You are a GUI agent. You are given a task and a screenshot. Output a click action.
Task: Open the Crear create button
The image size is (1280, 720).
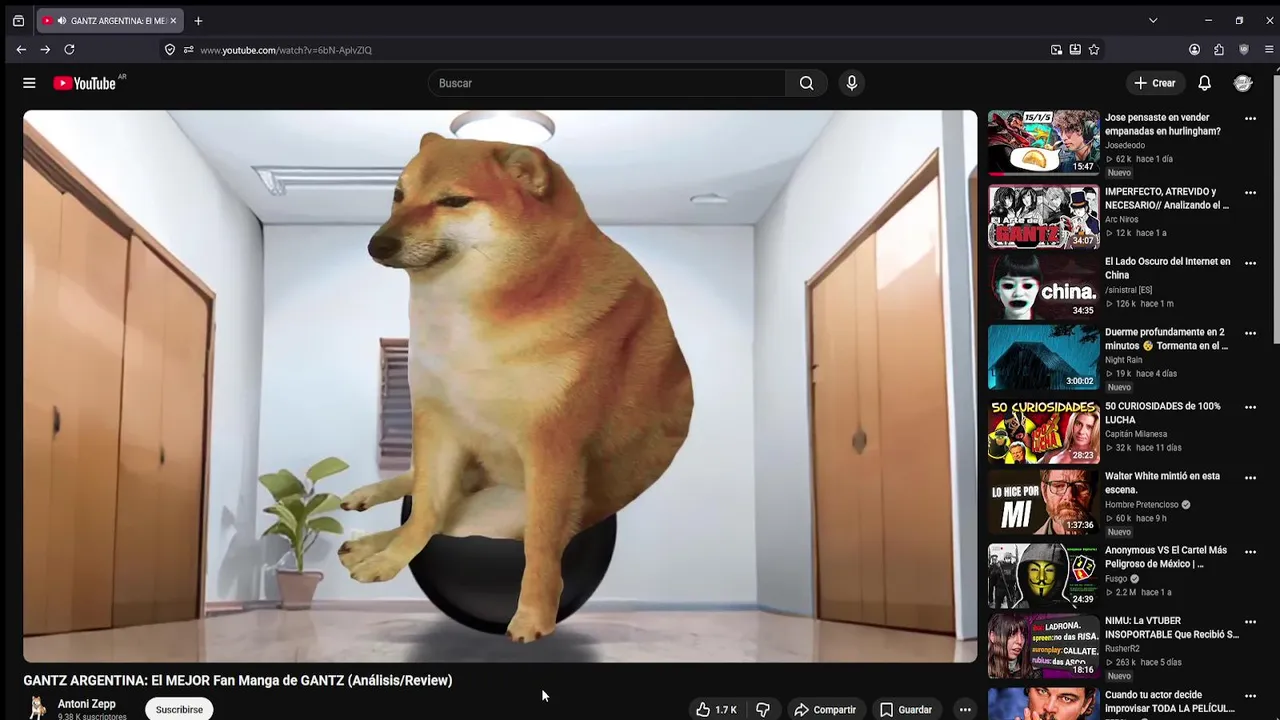[x=1155, y=83]
